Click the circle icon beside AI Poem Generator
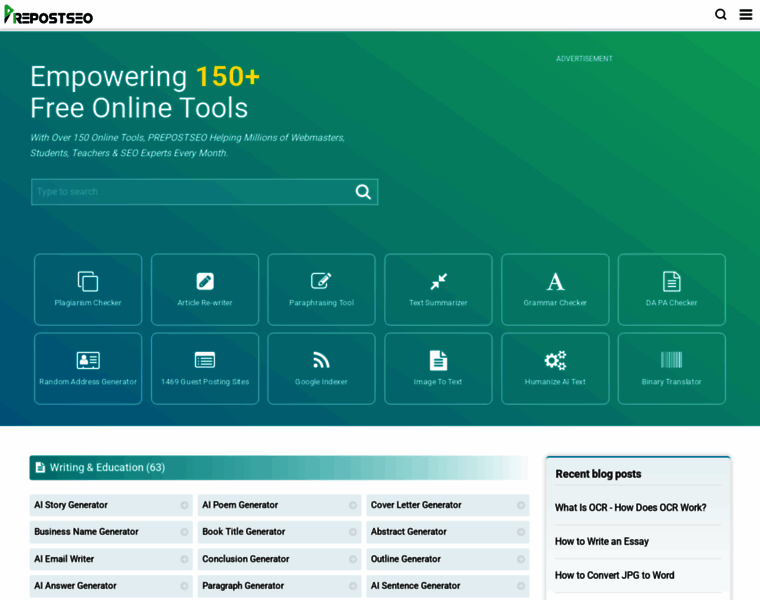Image resolution: width=760 pixels, height=600 pixels. tap(353, 505)
